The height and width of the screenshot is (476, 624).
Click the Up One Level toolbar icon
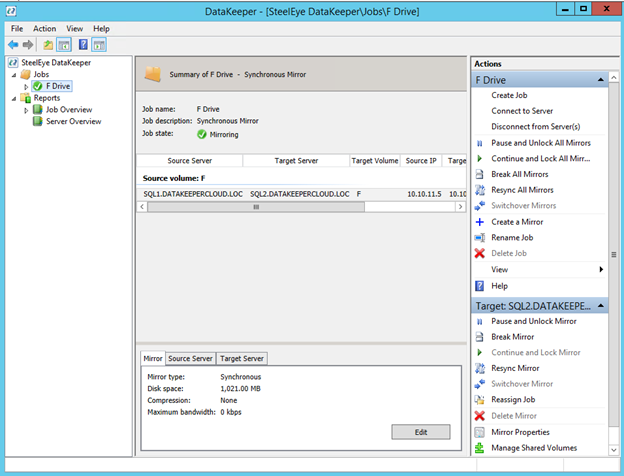pyautogui.click(x=48, y=45)
